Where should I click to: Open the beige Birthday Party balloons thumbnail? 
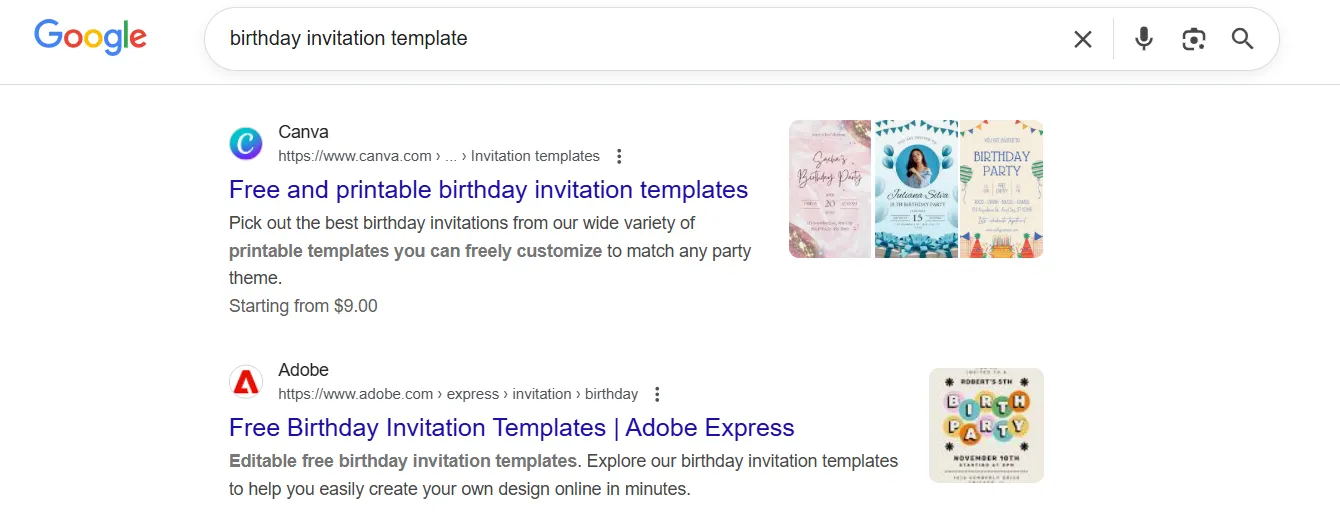(1002, 189)
